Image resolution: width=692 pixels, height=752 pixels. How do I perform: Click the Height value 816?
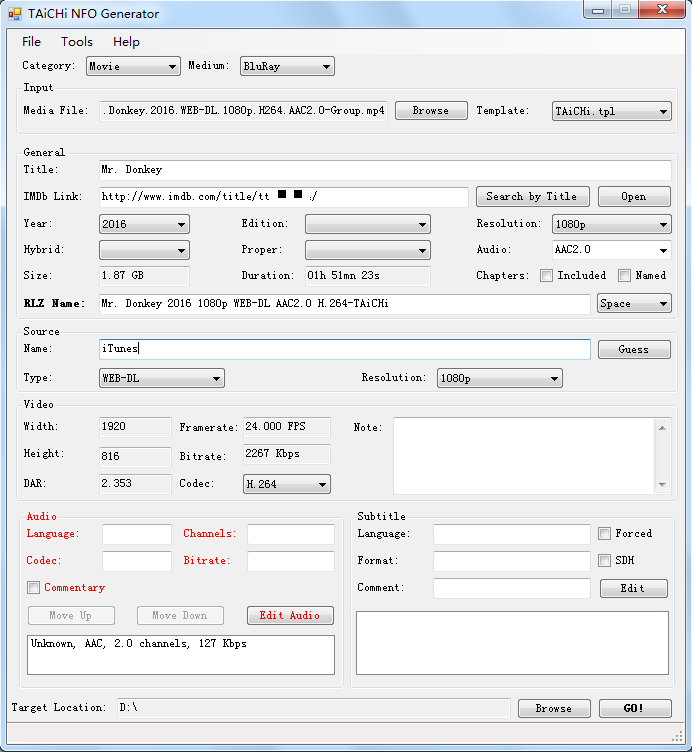click(135, 457)
